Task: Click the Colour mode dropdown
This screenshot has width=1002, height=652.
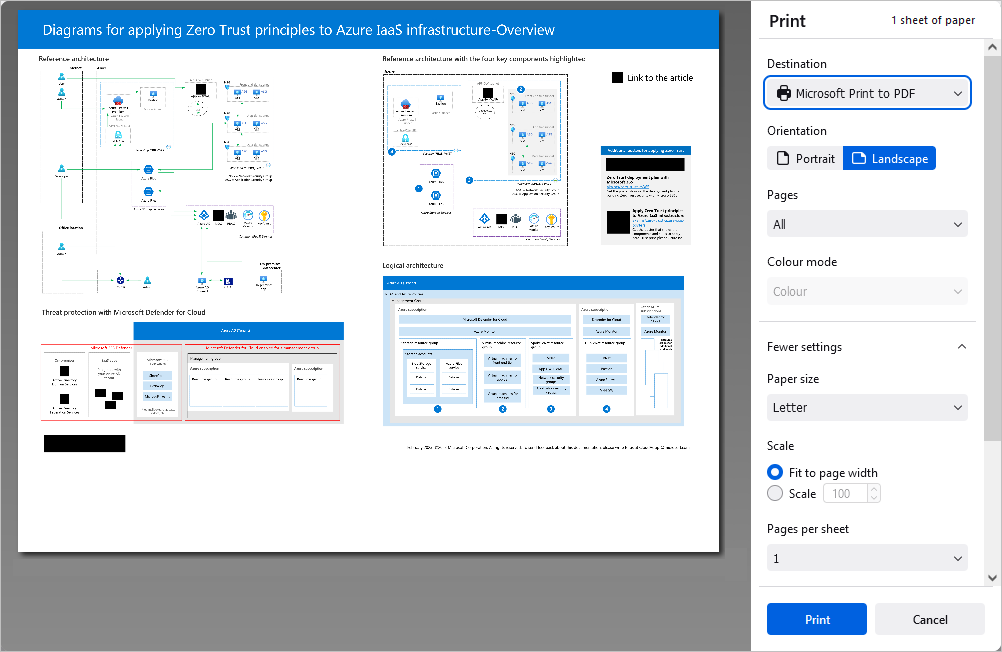Action: point(867,292)
